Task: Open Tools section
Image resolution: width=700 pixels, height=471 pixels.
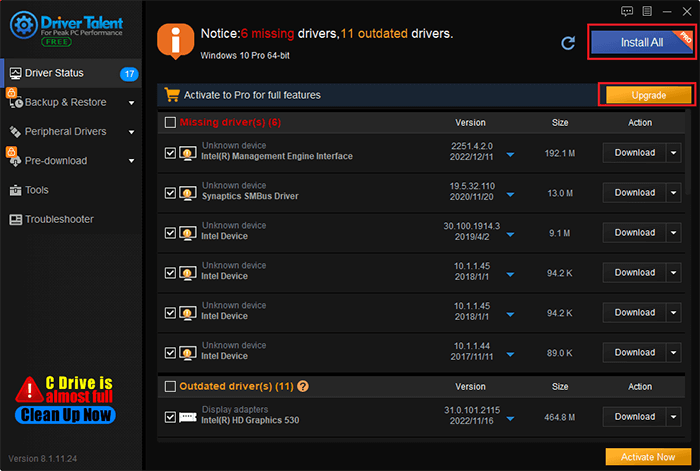Action: pyautogui.click(x=71, y=190)
